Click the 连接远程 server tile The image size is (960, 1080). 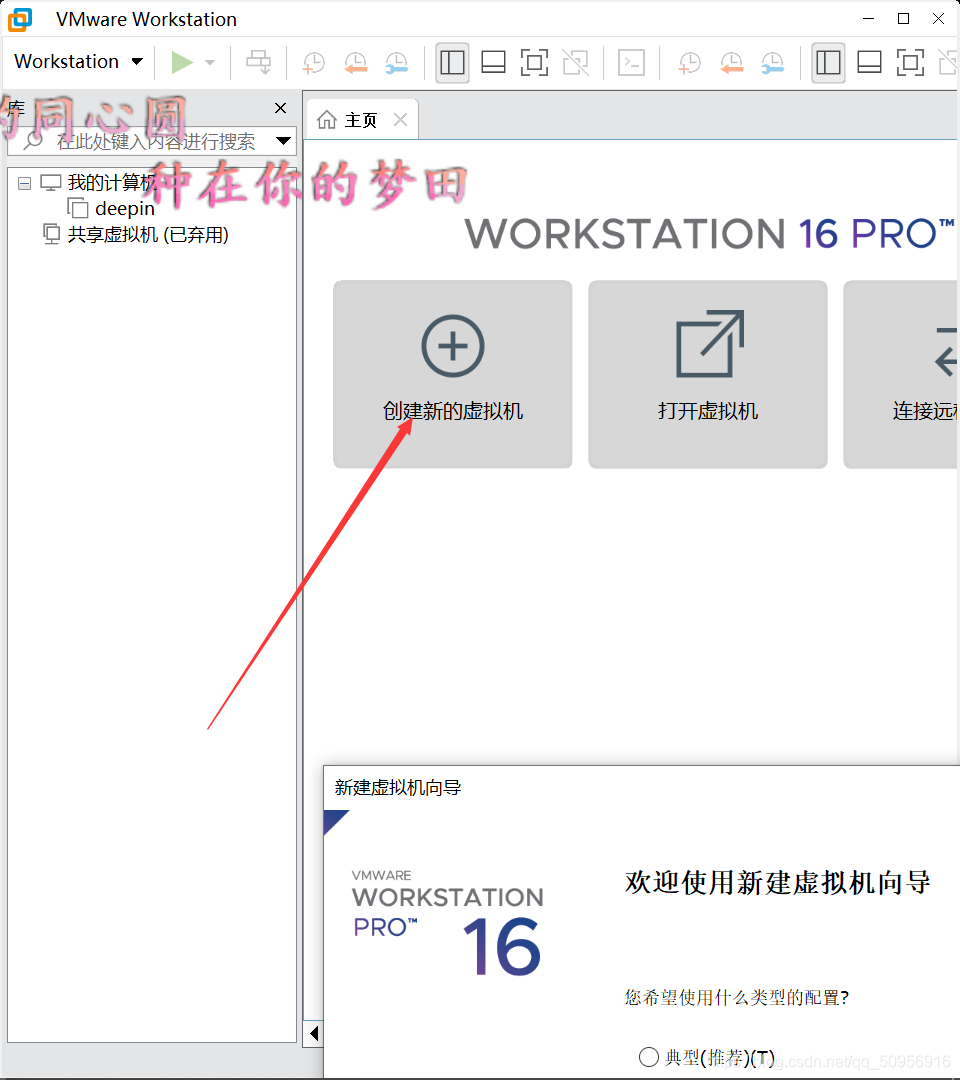click(x=901, y=374)
